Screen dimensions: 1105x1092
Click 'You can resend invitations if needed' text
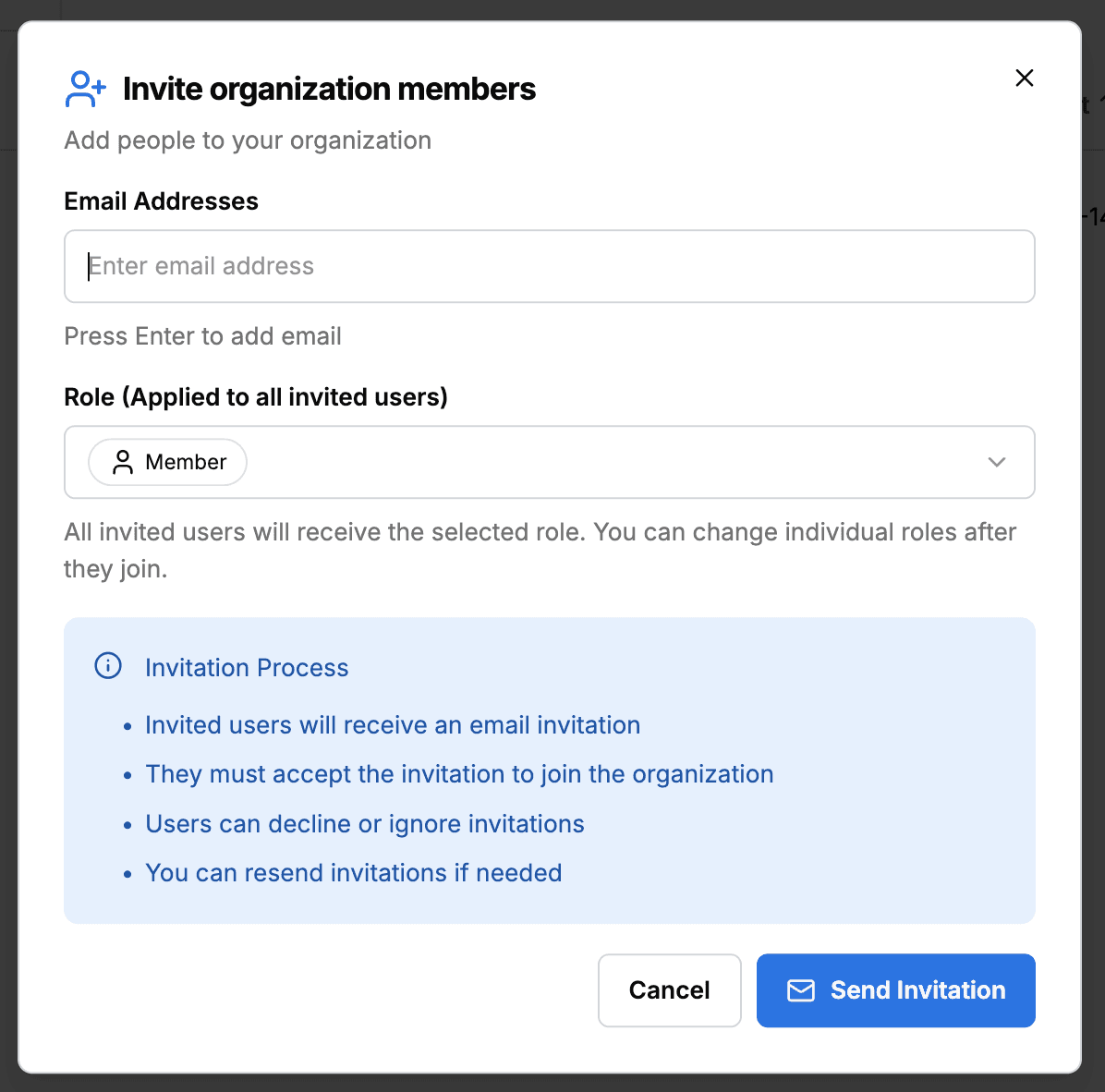354,873
